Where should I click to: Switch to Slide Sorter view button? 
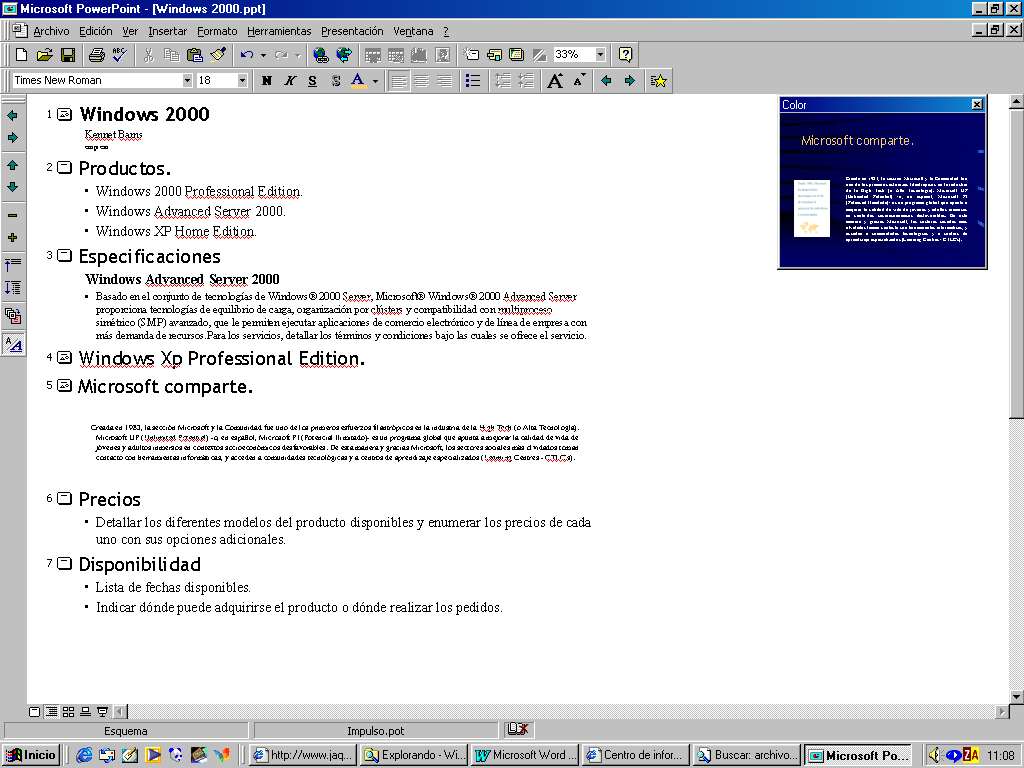(69, 712)
